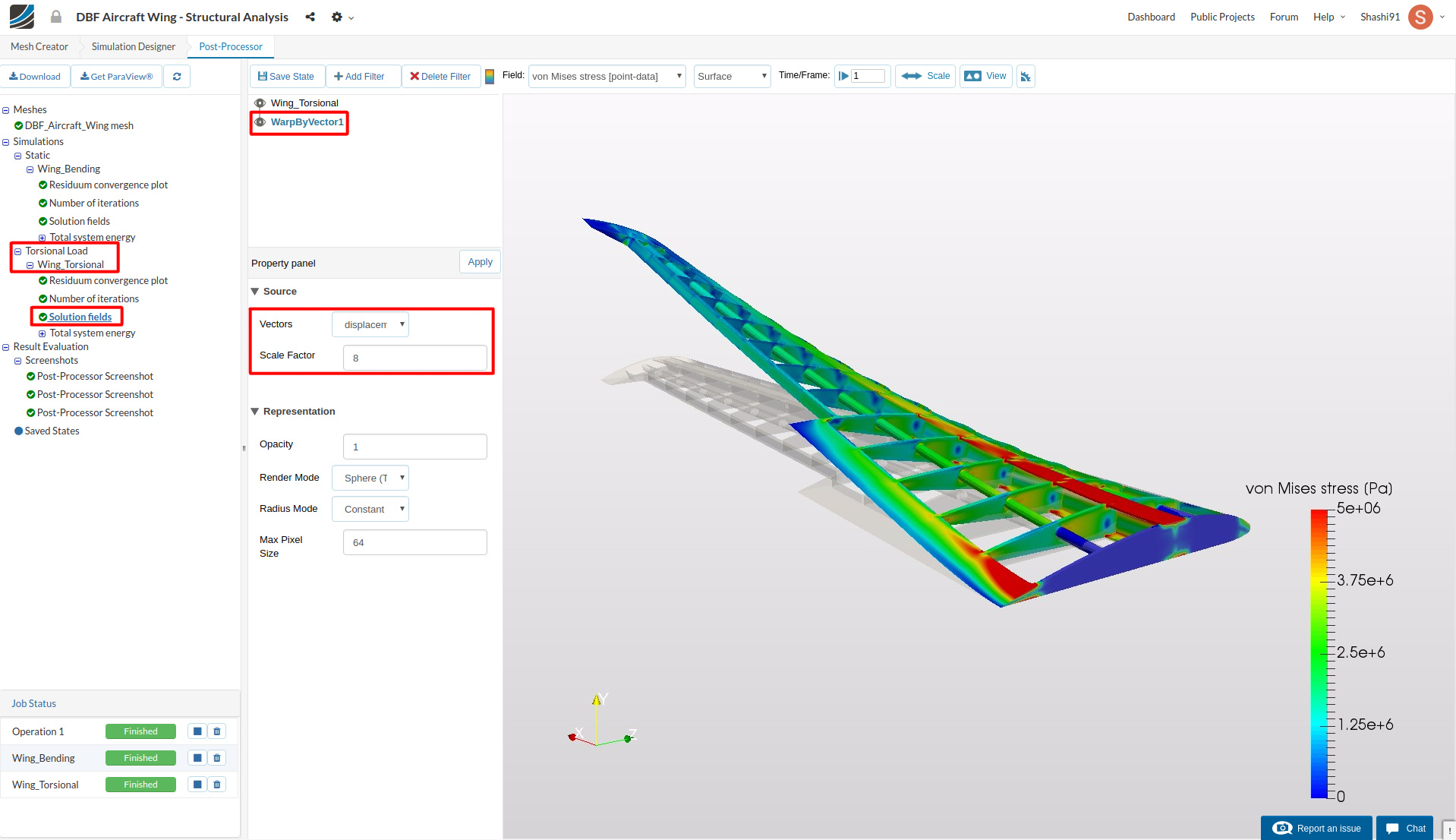Toggle visibility of WarpByVector1 filter
This screenshot has height=840, width=1456.
(x=260, y=122)
